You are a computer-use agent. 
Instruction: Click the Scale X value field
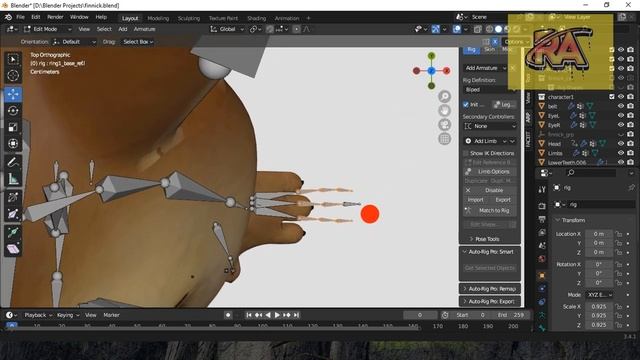point(599,307)
